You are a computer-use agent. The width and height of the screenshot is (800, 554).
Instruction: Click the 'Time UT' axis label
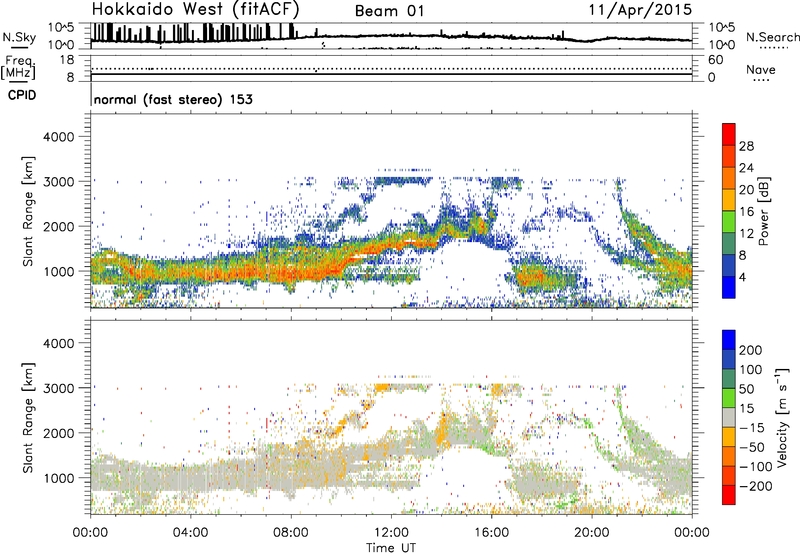(x=391, y=547)
